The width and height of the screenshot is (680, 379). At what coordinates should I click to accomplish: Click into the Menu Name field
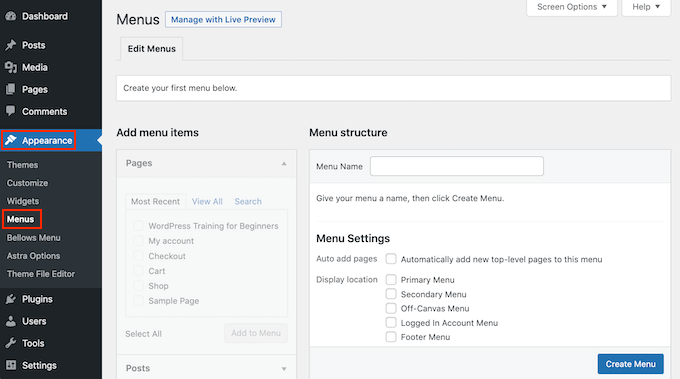coord(457,166)
